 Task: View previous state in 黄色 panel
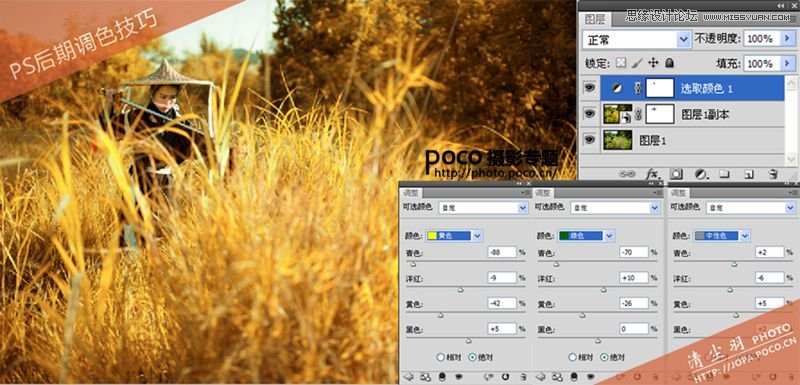pyautogui.click(x=488, y=376)
